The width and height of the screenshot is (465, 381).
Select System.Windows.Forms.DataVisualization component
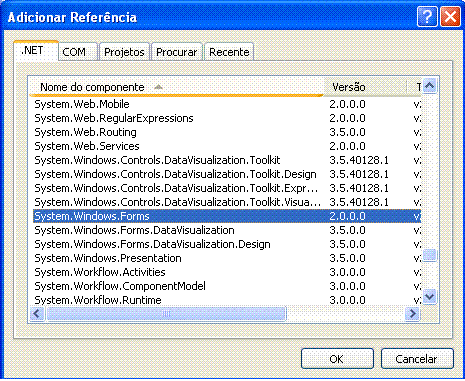click(134, 230)
